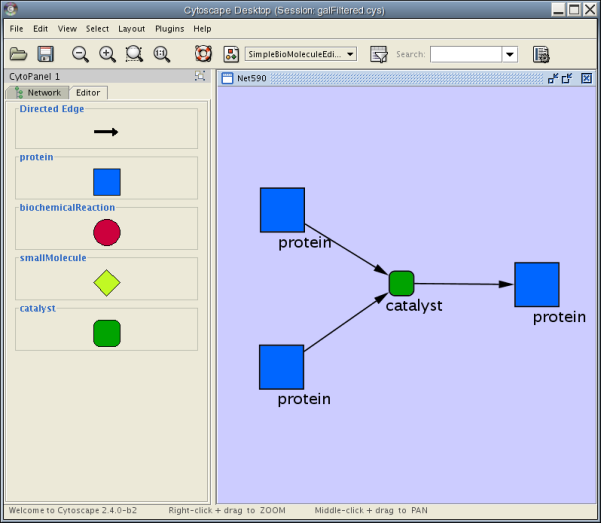Choose the Directed Edge arrow in palette
The width and height of the screenshot is (601, 523).
(107, 131)
